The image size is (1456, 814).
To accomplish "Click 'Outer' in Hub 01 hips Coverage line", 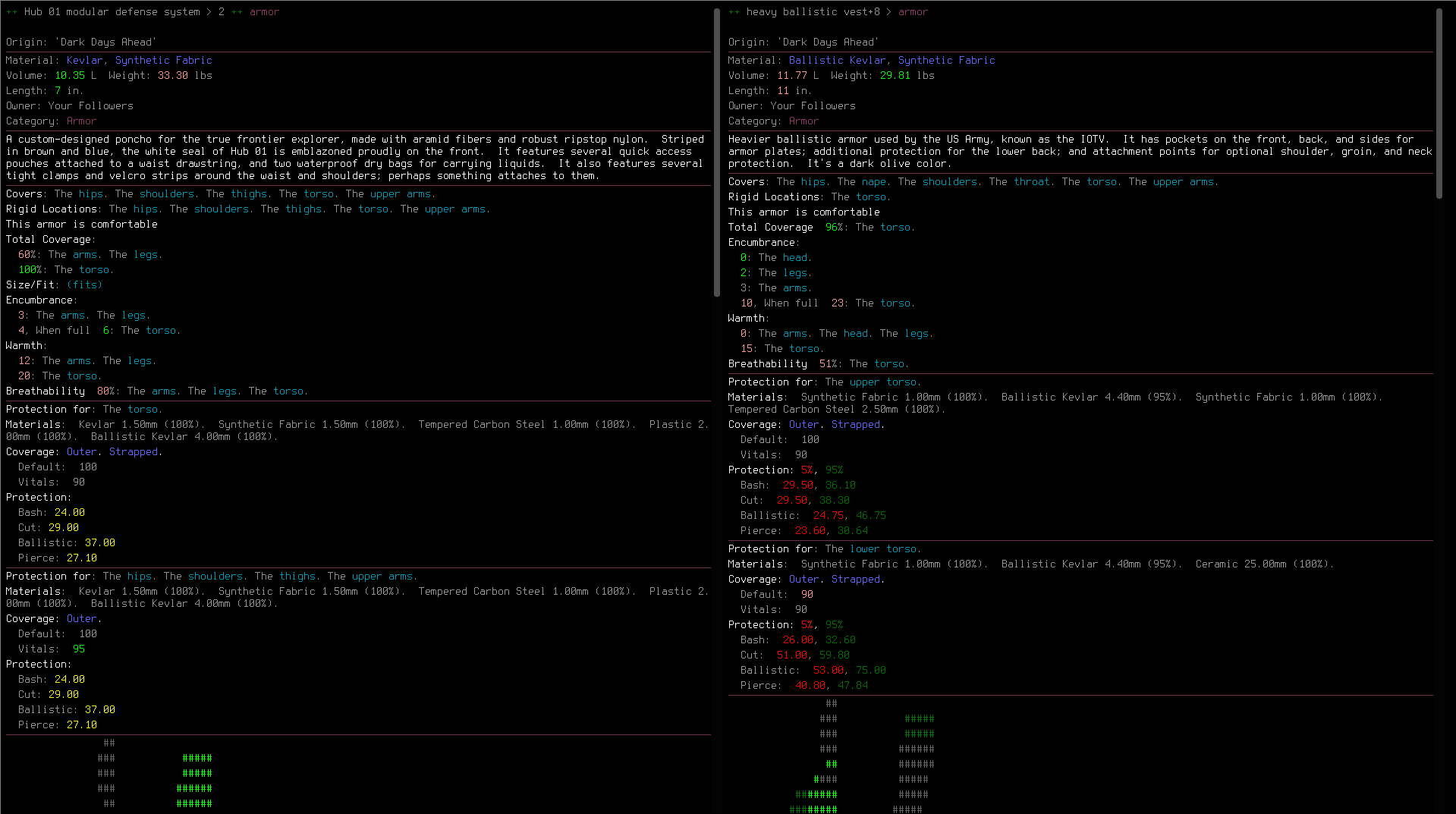I will coord(82,619).
